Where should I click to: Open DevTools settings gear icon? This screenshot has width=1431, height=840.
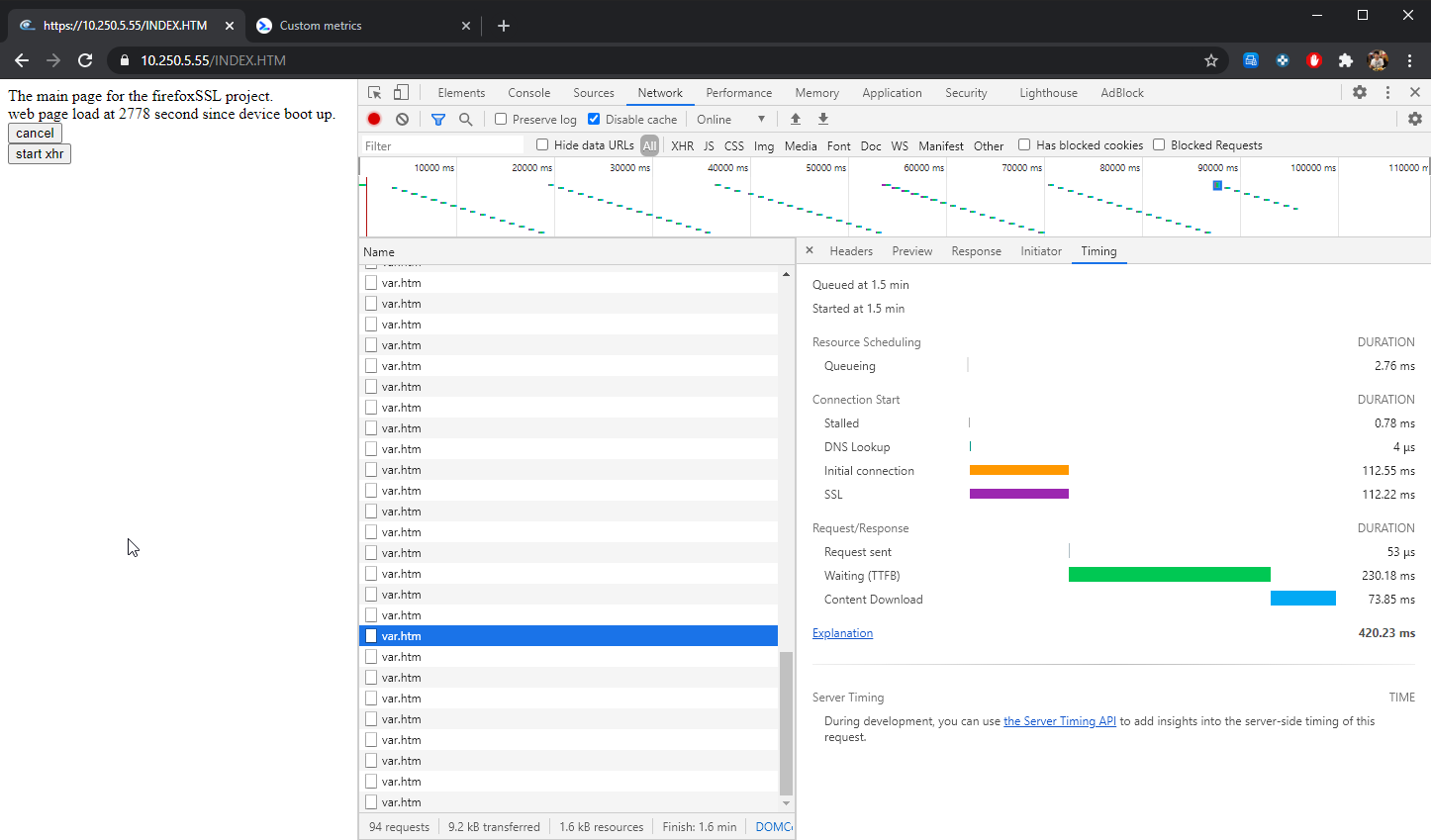[x=1360, y=92]
